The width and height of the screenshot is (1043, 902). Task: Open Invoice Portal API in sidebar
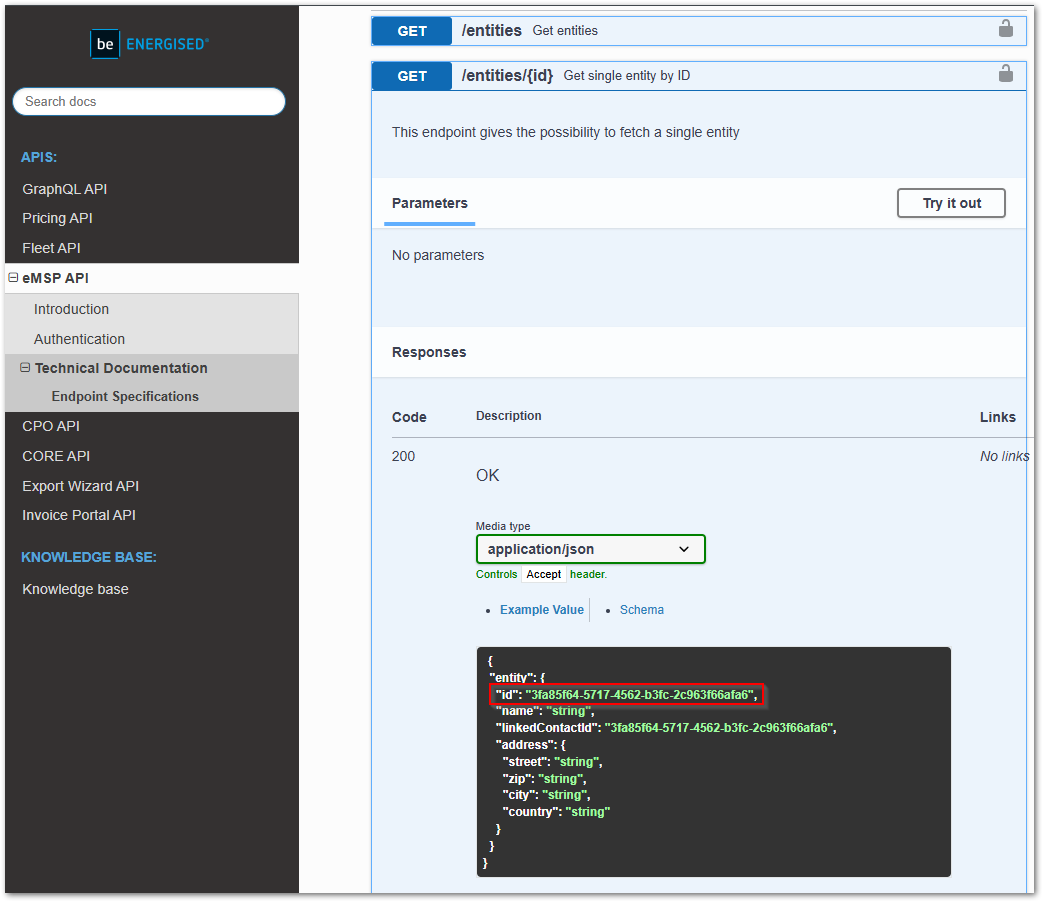tap(78, 516)
